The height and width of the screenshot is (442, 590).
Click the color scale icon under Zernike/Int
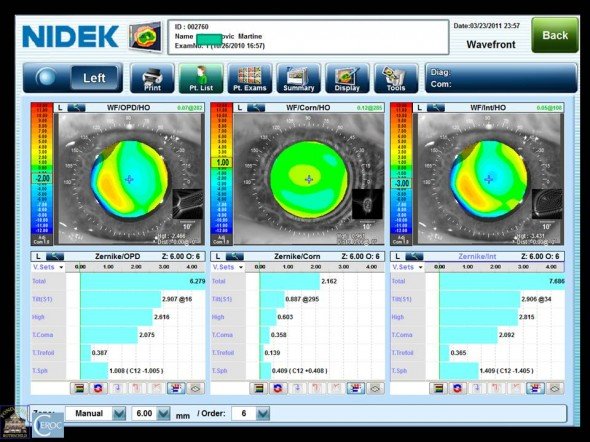(x=438, y=388)
